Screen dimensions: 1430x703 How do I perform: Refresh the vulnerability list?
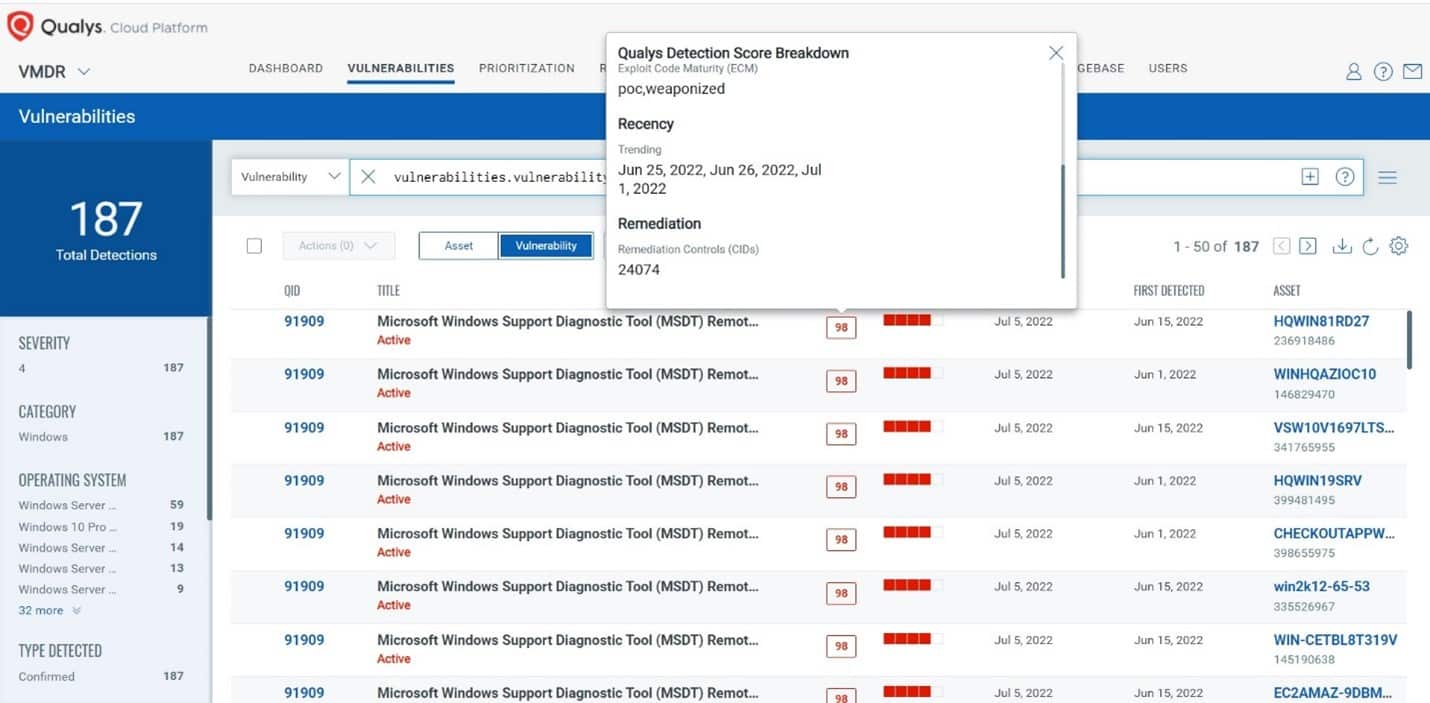coord(1370,246)
